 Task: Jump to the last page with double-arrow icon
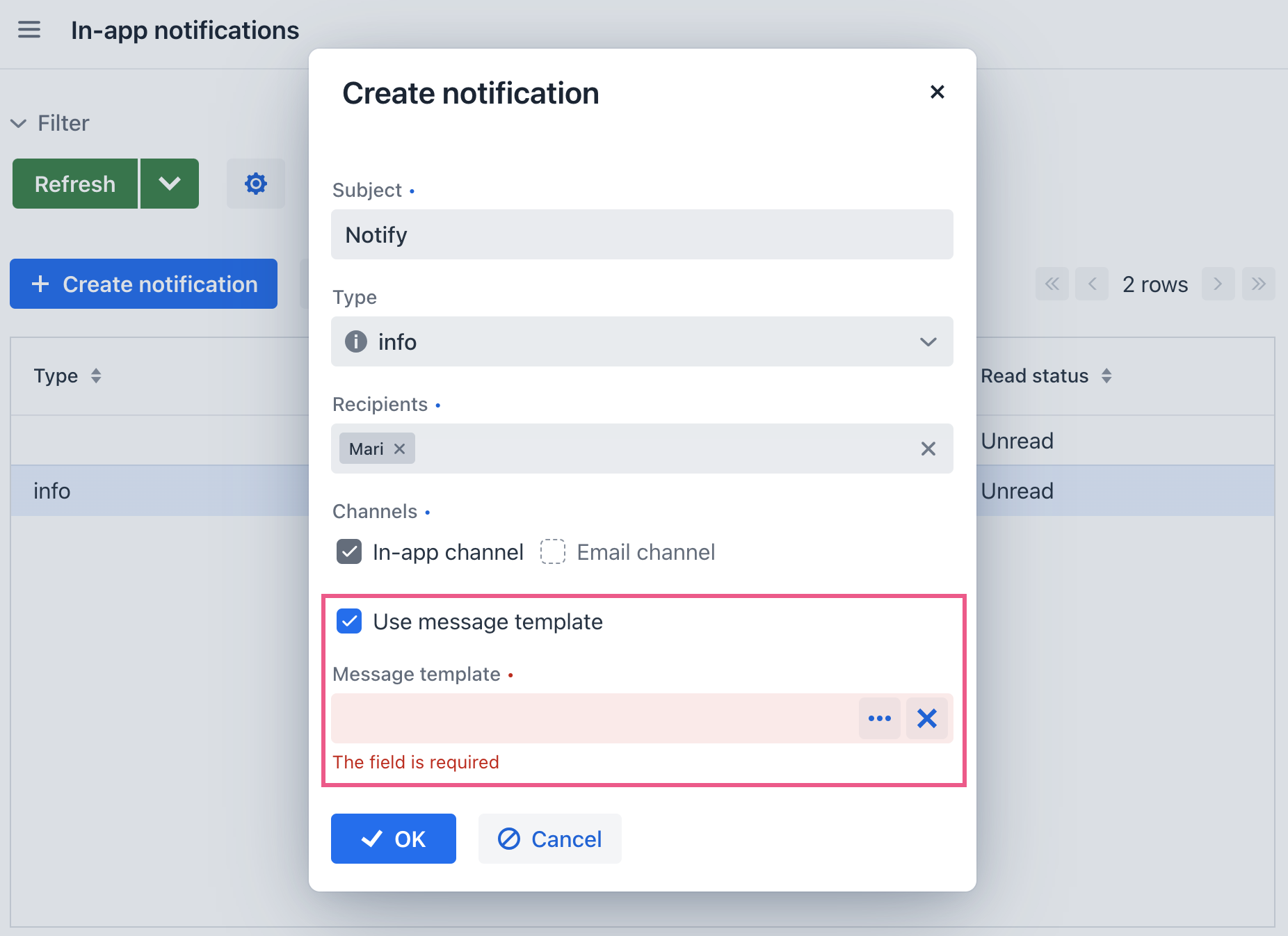point(1259,284)
